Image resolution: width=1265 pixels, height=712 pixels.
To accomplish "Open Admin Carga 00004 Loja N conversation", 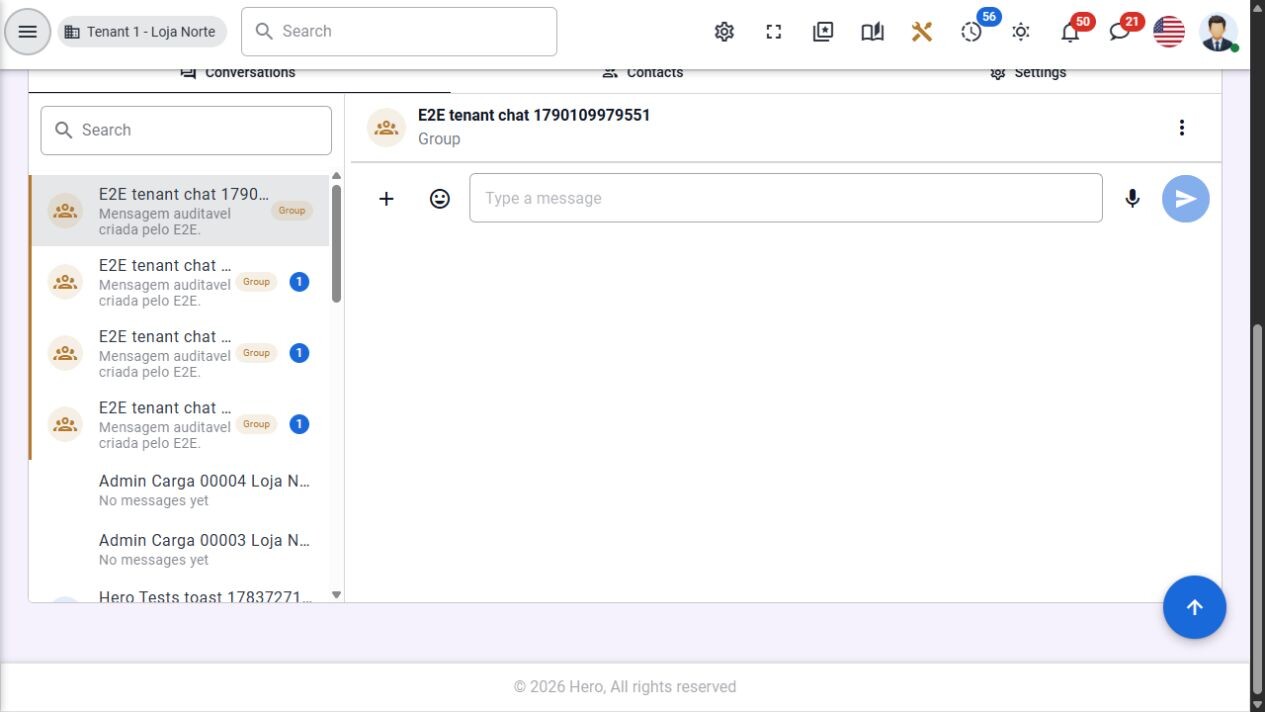I will click(x=180, y=490).
